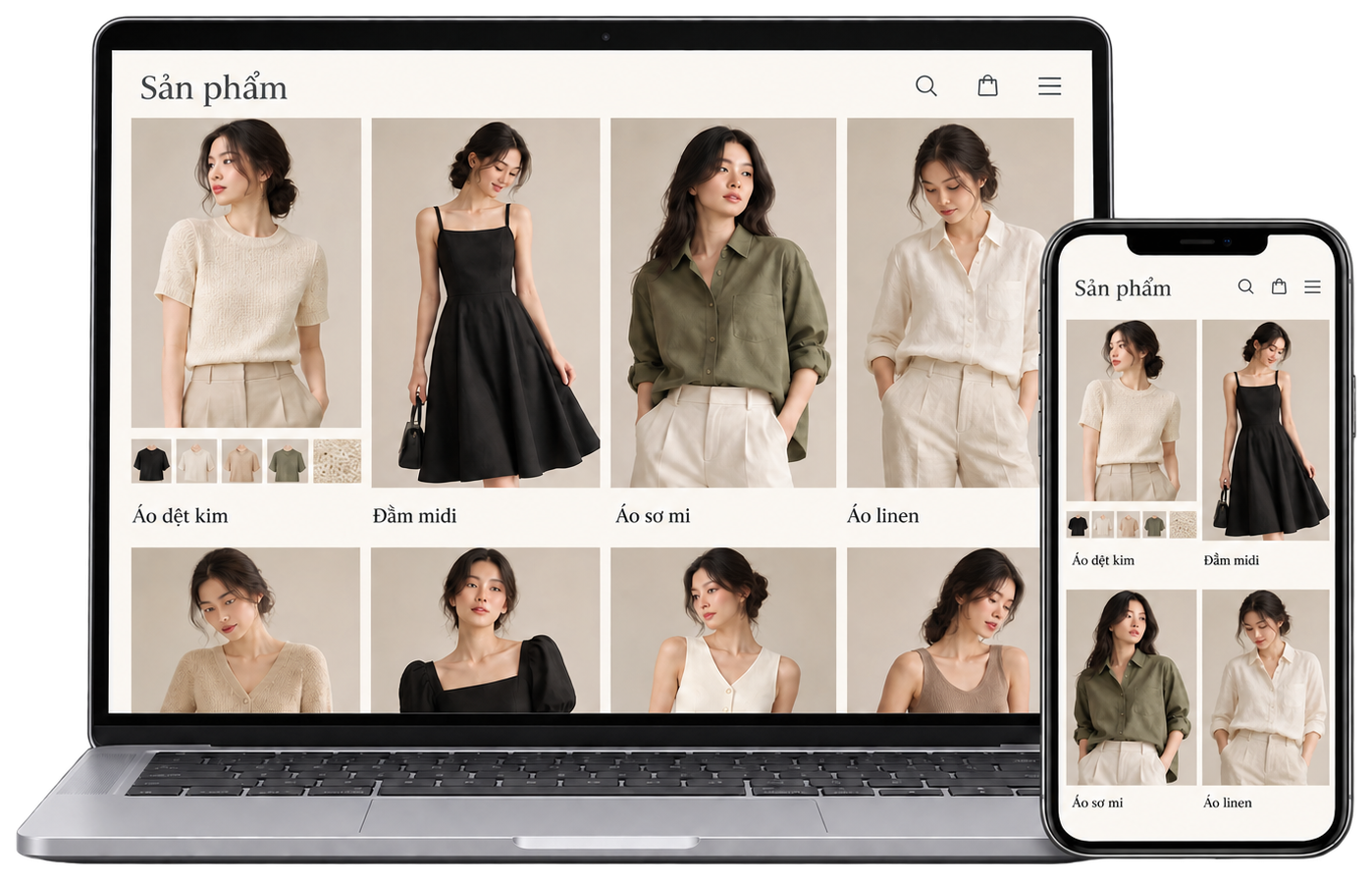This screenshot has width=1372, height=881.
Task: Open the black puff-sleeve top photo on the laptop
Action: pos(486,630)
